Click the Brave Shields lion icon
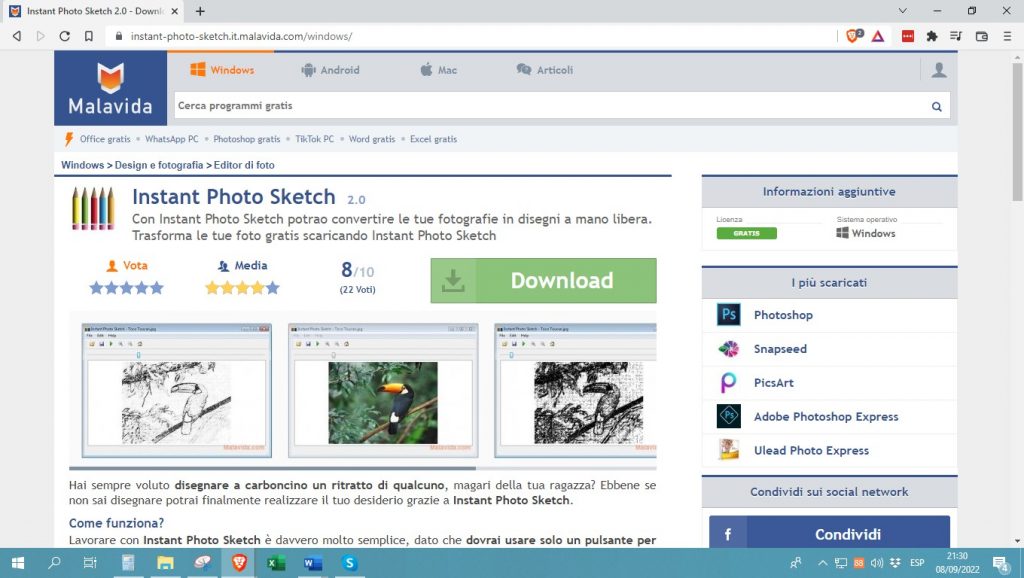Viewport: 1024px width, 578px height. (853, 36)
